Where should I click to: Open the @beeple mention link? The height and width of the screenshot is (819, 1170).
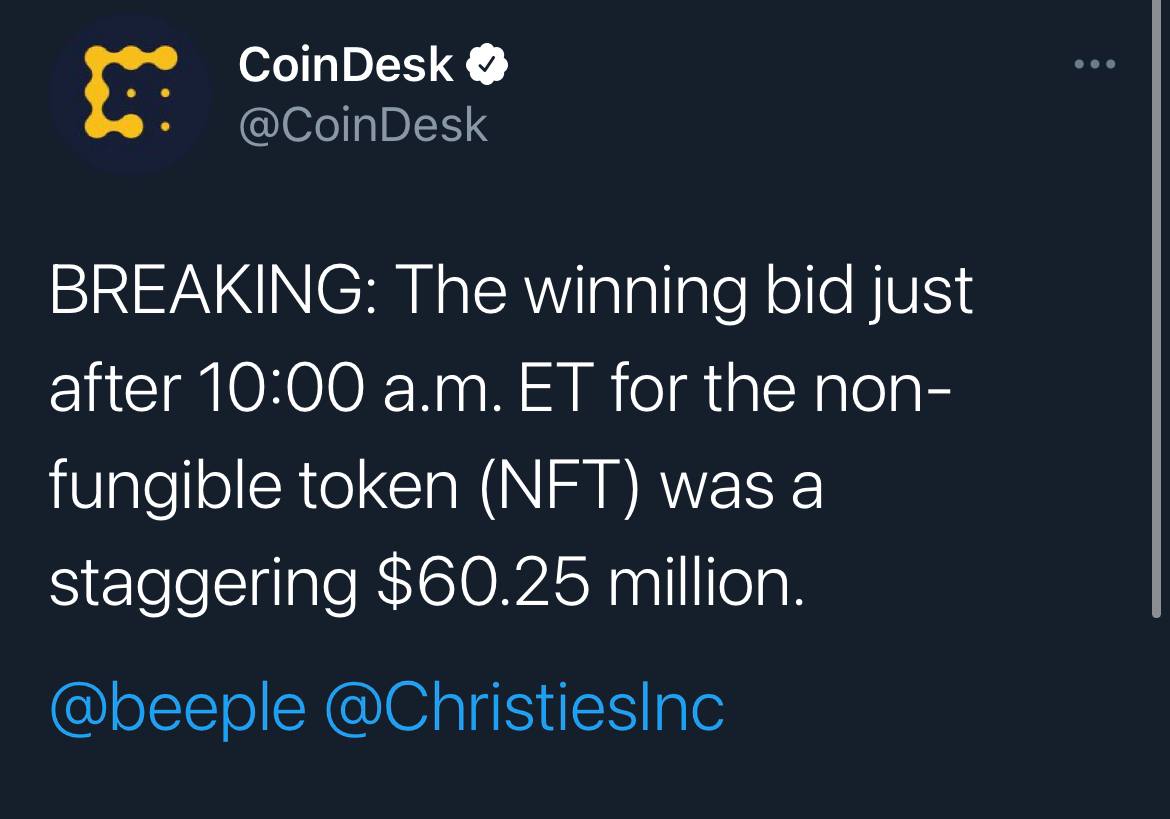tap(177, 708)
